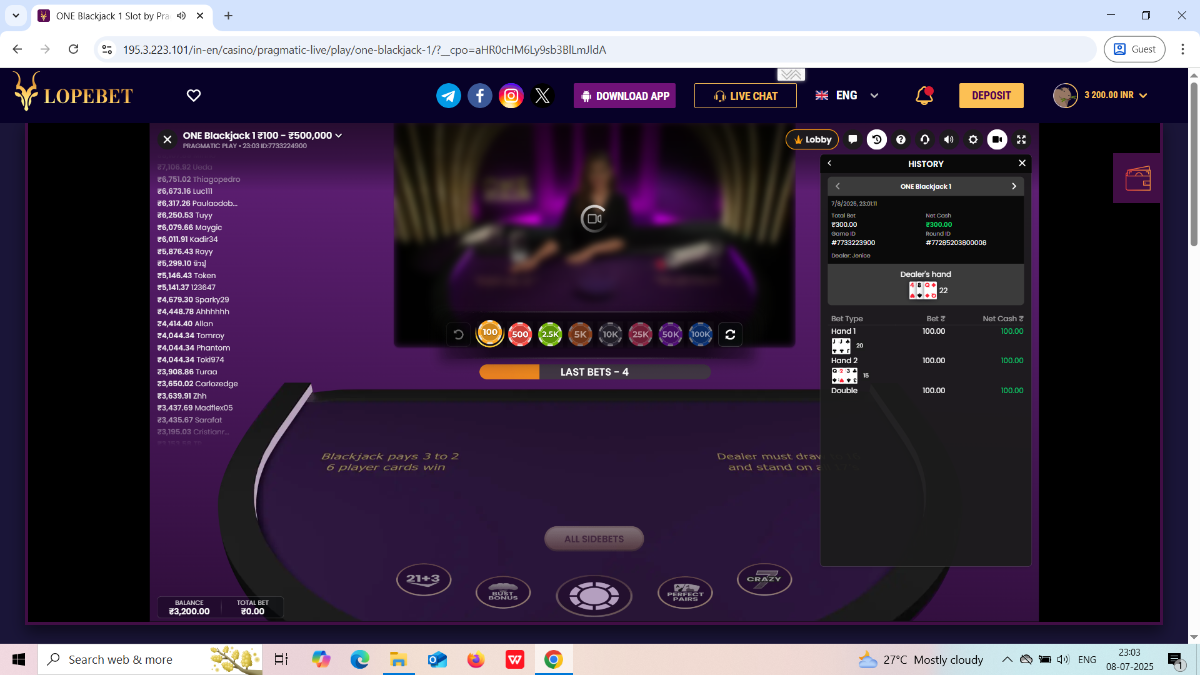Click Game ID #7733223900 text

853,243
